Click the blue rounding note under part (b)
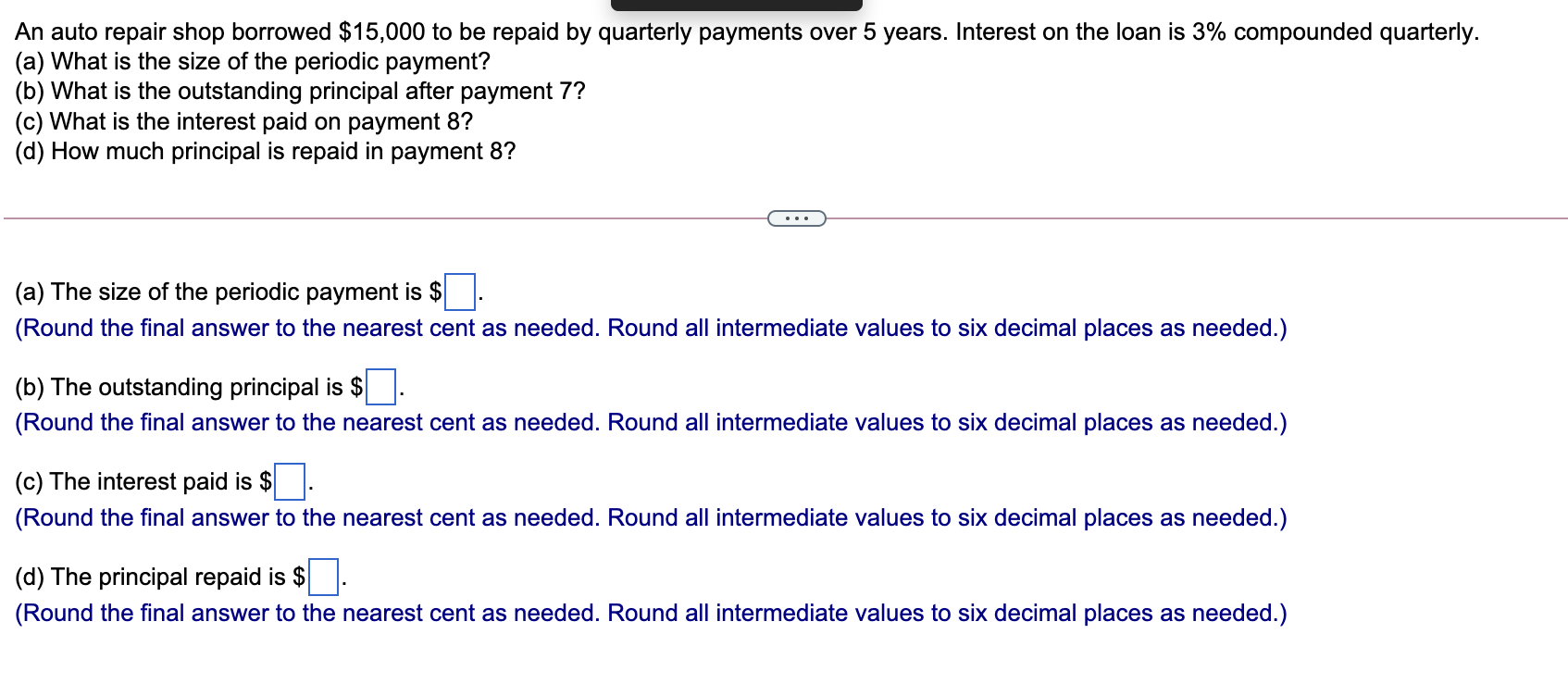This screenshot has height=696, width=1568. 651,422
